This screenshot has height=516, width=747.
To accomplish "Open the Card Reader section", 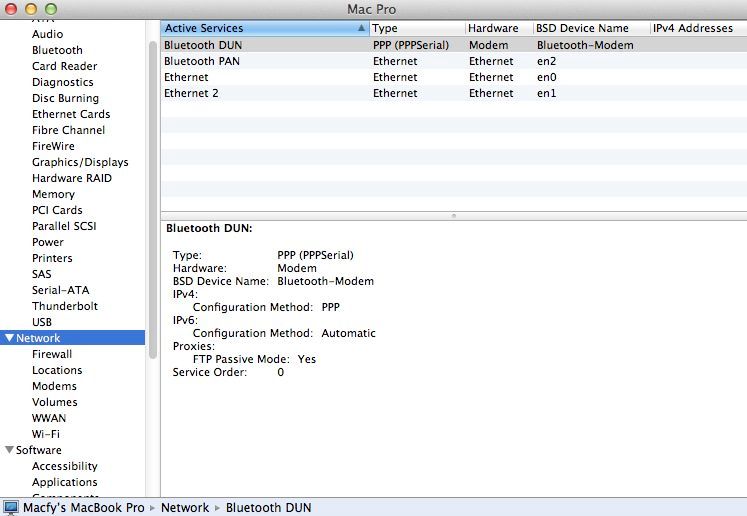I will (64, 66).
